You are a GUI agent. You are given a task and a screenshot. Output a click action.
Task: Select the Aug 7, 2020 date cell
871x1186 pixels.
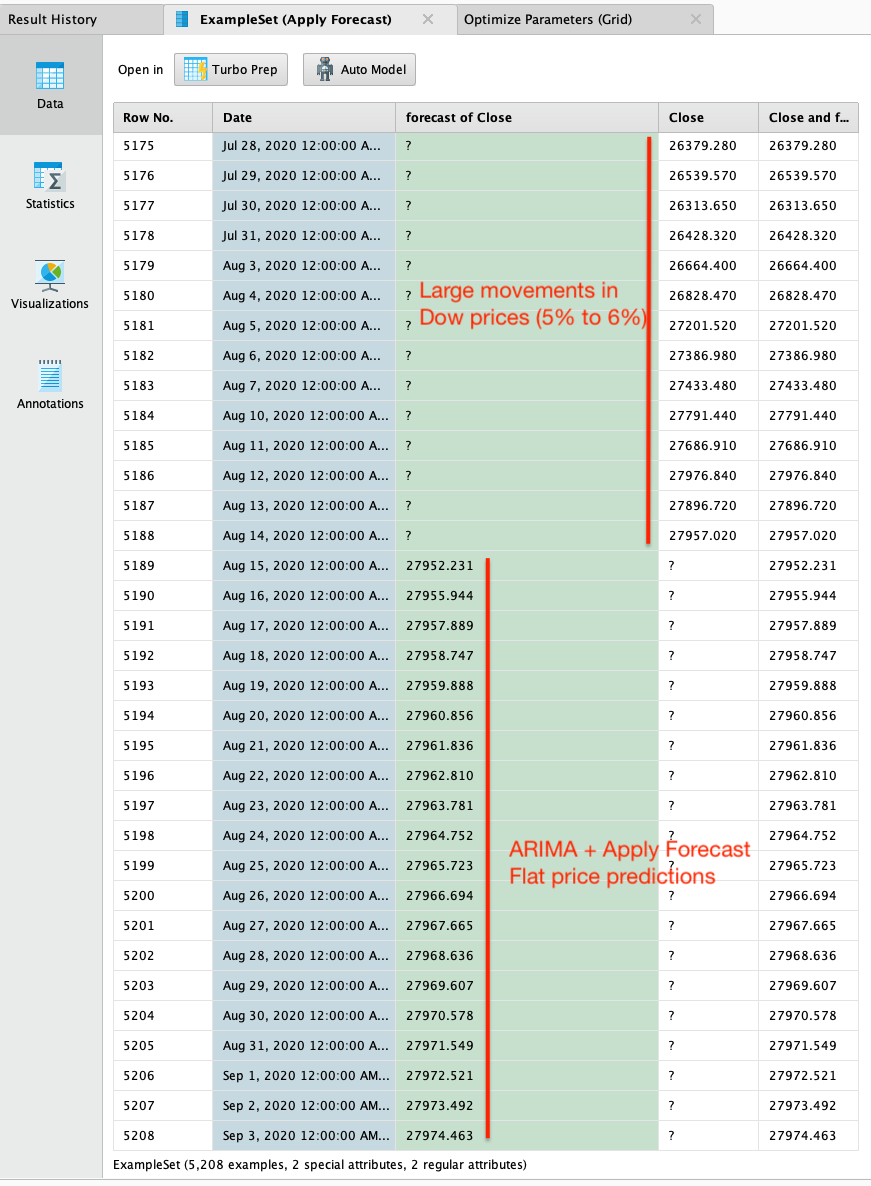(x=304, y=386)
